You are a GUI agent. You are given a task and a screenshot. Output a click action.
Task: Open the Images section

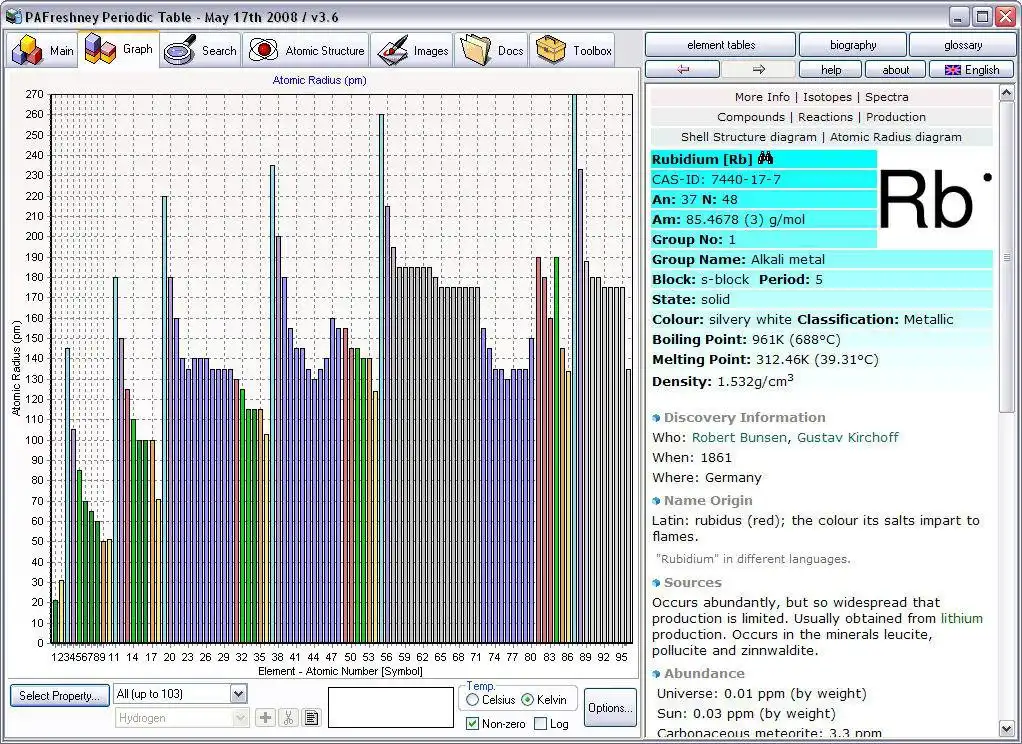pyautogui.click(x=413, y=50)
